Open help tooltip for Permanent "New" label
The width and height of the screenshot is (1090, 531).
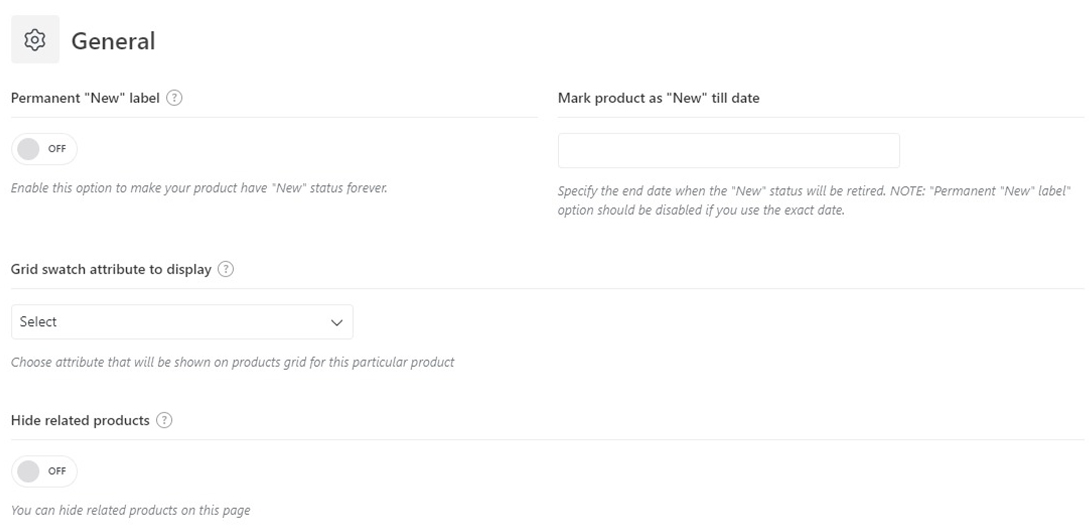click(174, 98)
